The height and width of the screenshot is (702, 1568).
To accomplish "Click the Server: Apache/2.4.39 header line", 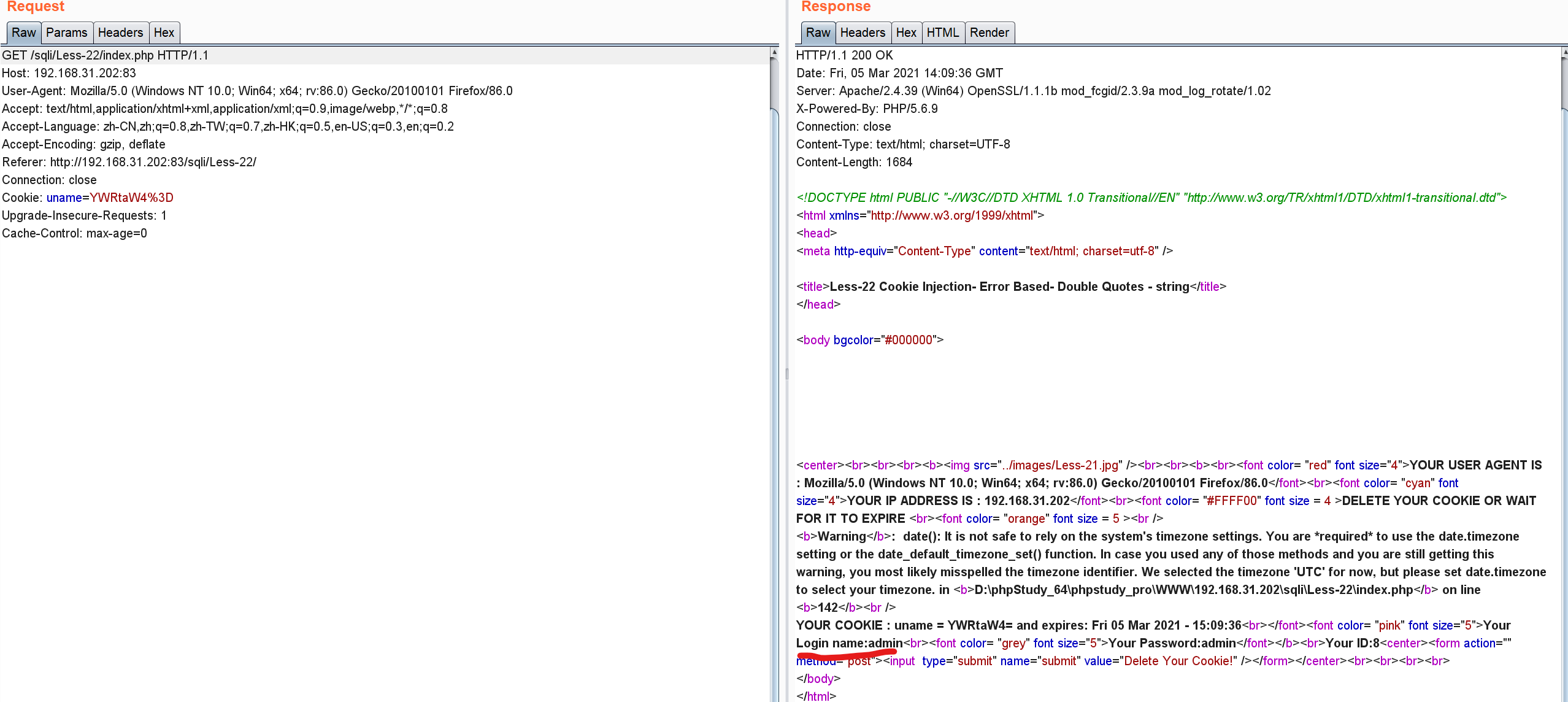I will tap(1033, 91).
